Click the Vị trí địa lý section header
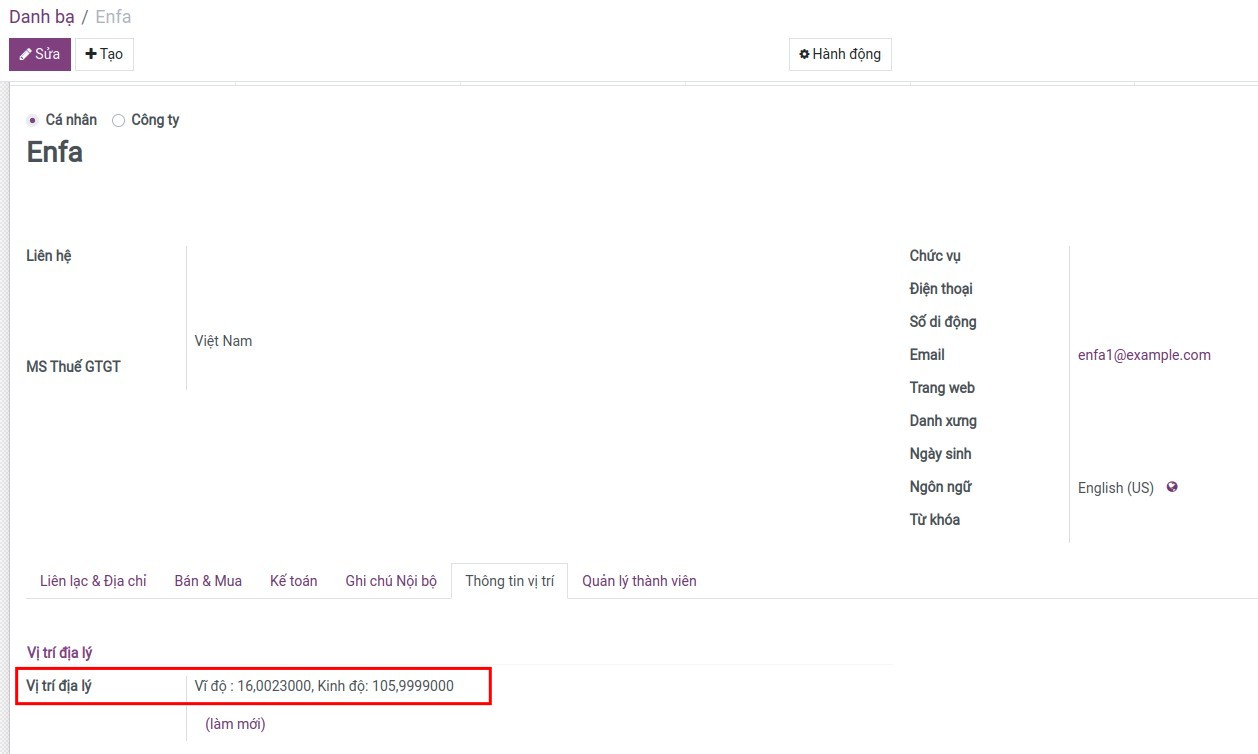Image resolution: width=1258 pixels, height=754 pixels. pyautogui.click(x=59, y=653)
